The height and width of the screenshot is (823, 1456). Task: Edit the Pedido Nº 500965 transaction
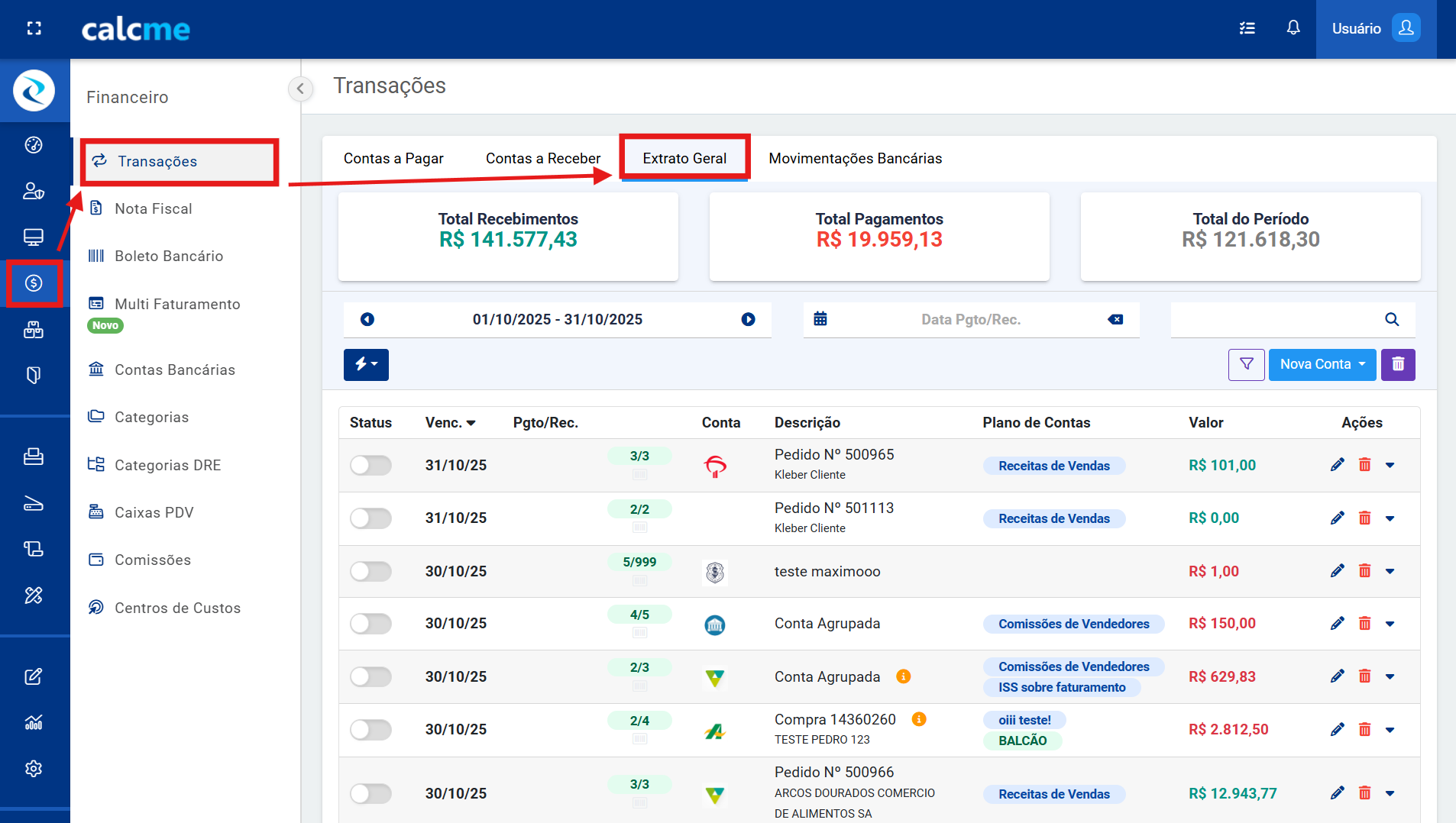click(1337, 465)
